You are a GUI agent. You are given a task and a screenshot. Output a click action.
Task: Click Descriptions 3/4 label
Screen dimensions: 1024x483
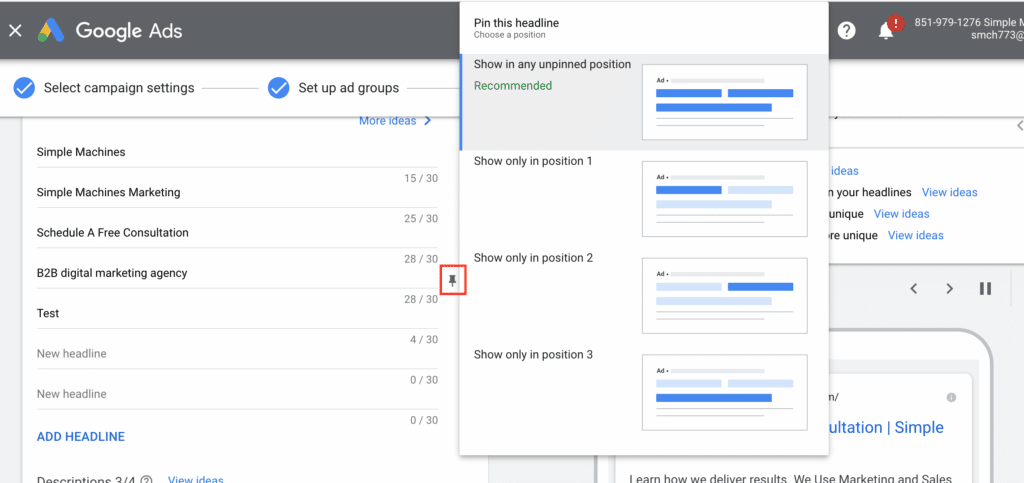pos(86,480)
